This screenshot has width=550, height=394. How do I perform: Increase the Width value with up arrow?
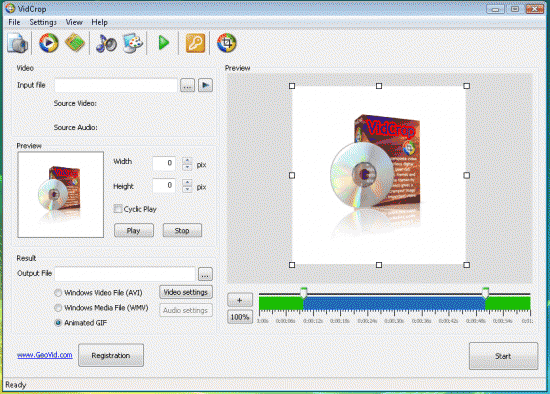coord(187,160)
